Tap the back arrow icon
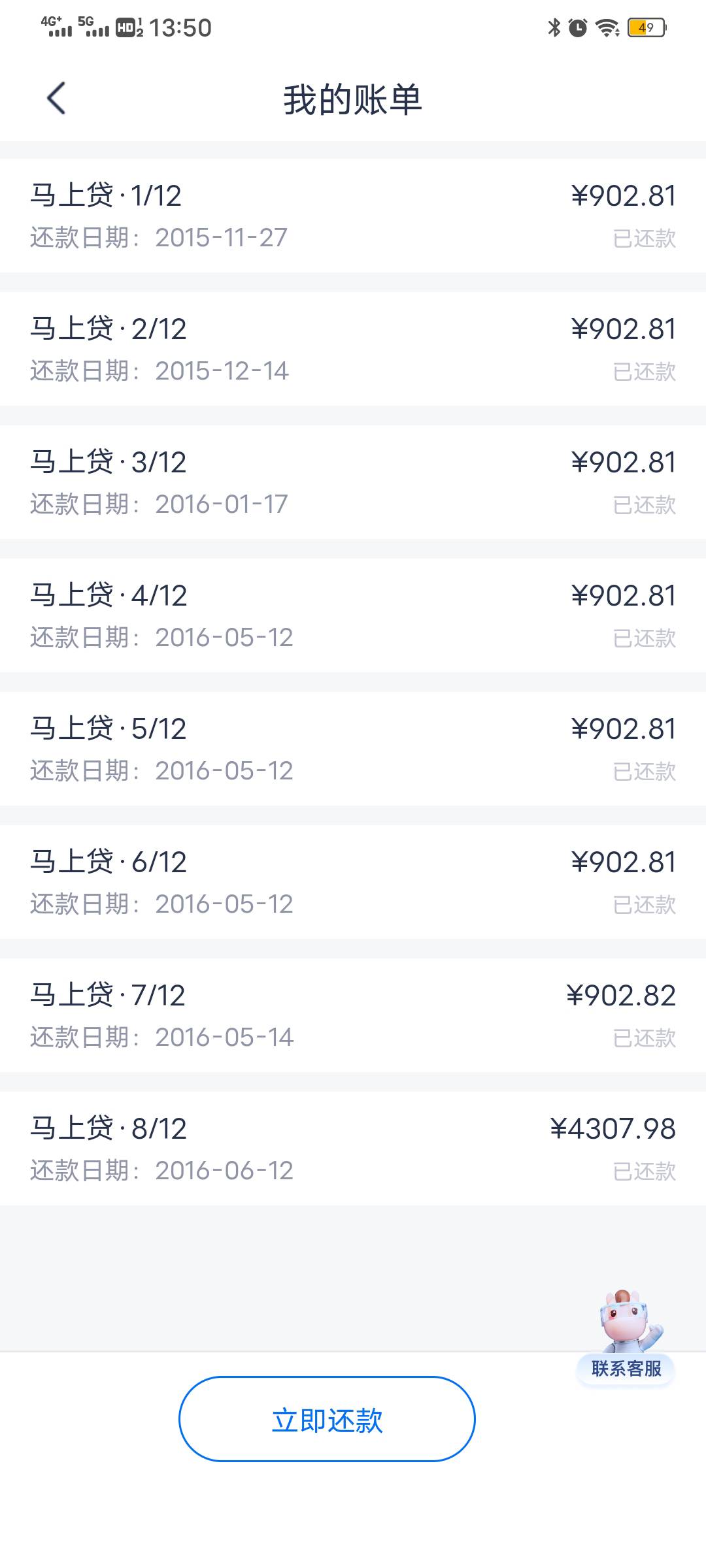The width and height of the screenshot is (706, 1568). 56,99
